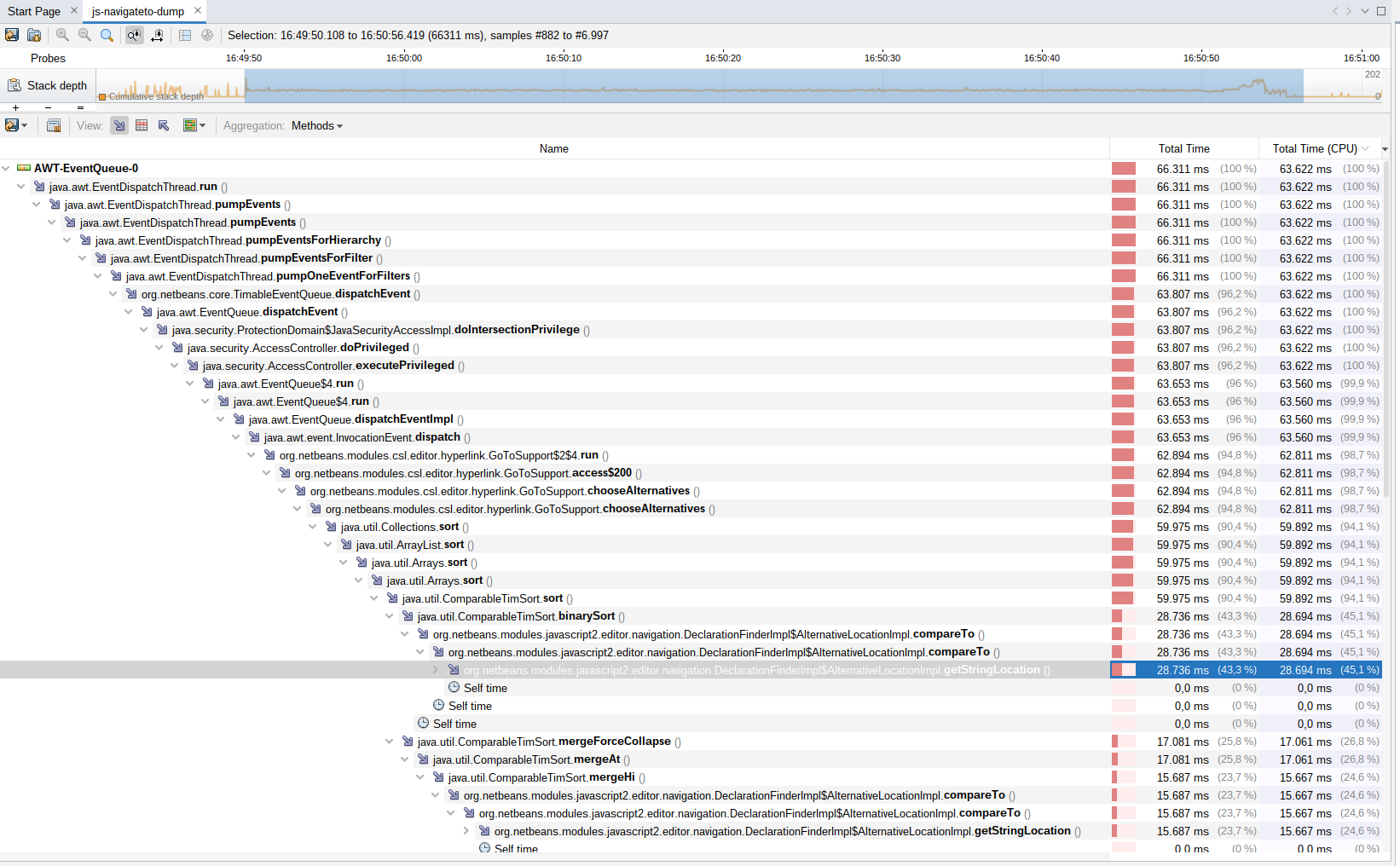1400x866 pixels.
Task: Click the blue magnifier zoom-to-selection icon
Action: [107, 35]
